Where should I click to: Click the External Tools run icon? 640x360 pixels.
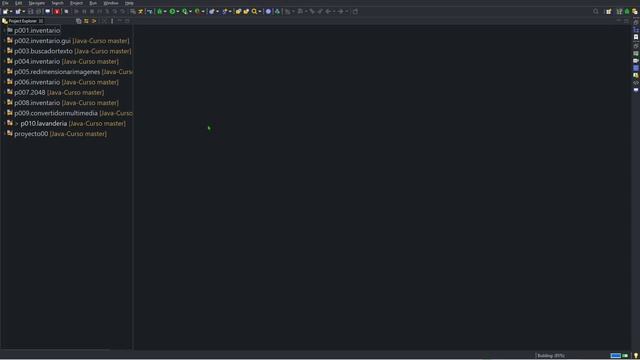[x=198, y=11]
